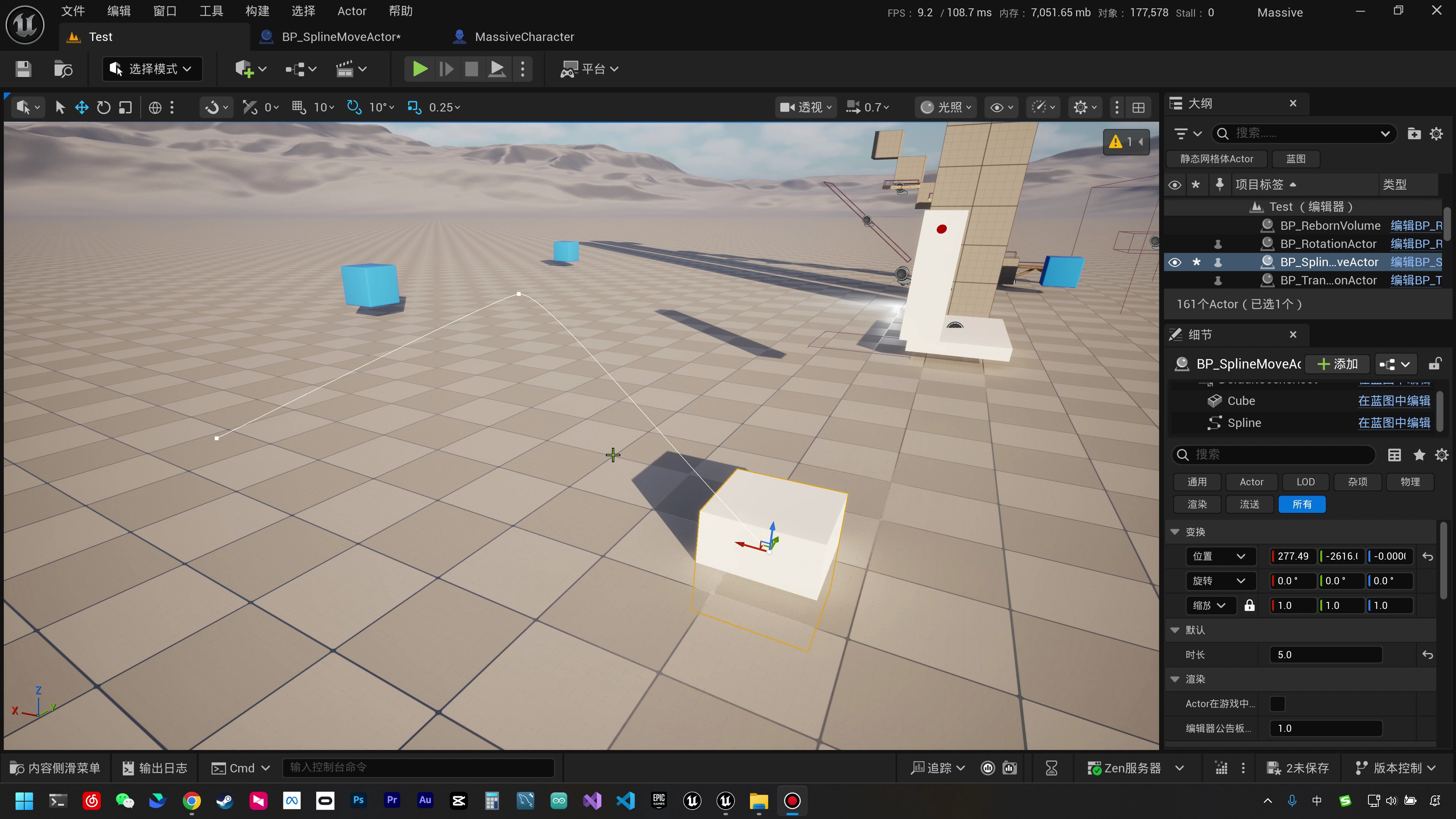Choose the select arrow tool in viewport

click(x=60, y=107)
